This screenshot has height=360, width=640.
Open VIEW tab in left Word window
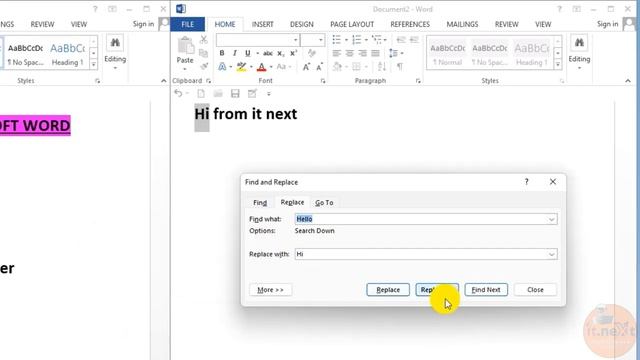point(79,24)
